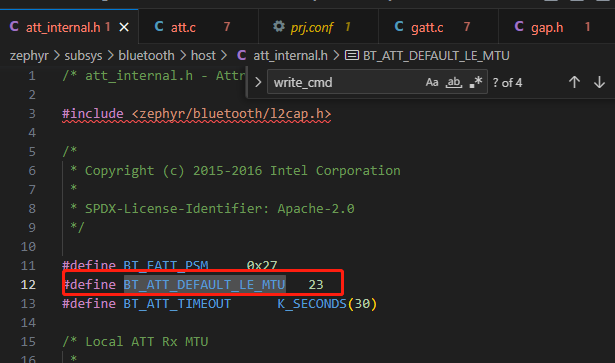Toggle Use Regular Expression option

point(475,82)
